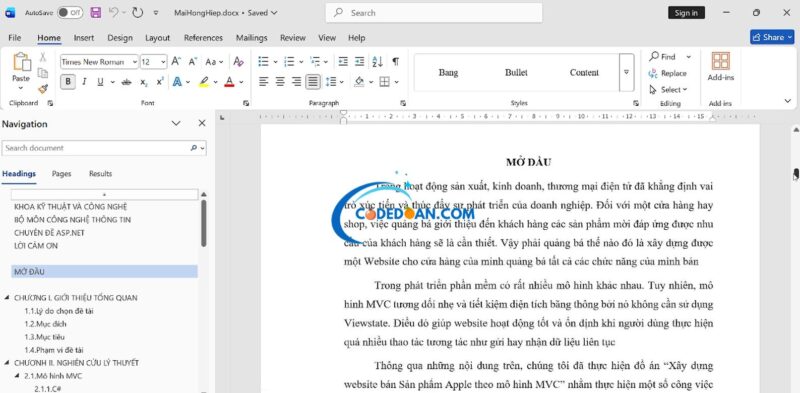
Task: Click the Redo icon in title bar
Action: [x=137, y=13]
